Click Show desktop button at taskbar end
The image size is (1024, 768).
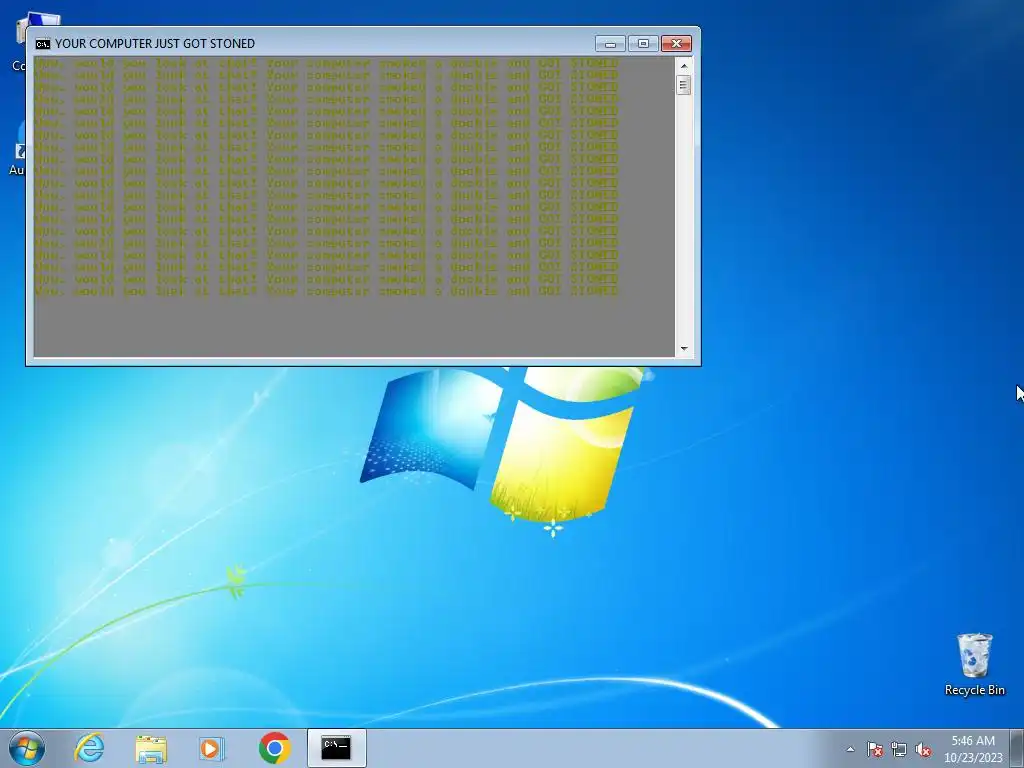click(1017, 748)
